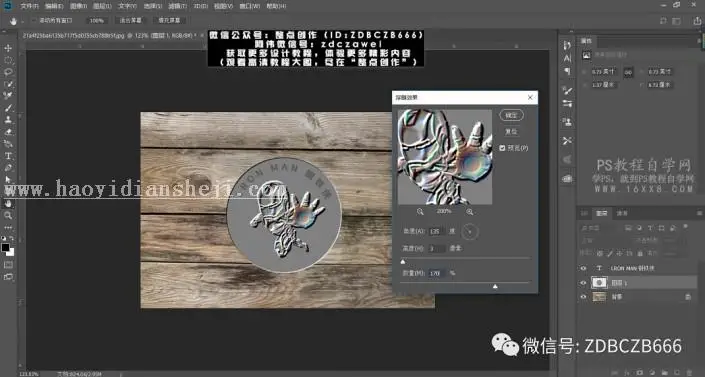Open the Image menu

click(78, 6)
